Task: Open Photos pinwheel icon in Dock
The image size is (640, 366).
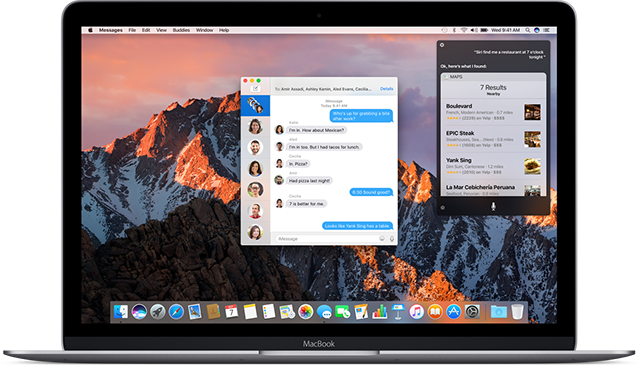Action: coord(305,312)
